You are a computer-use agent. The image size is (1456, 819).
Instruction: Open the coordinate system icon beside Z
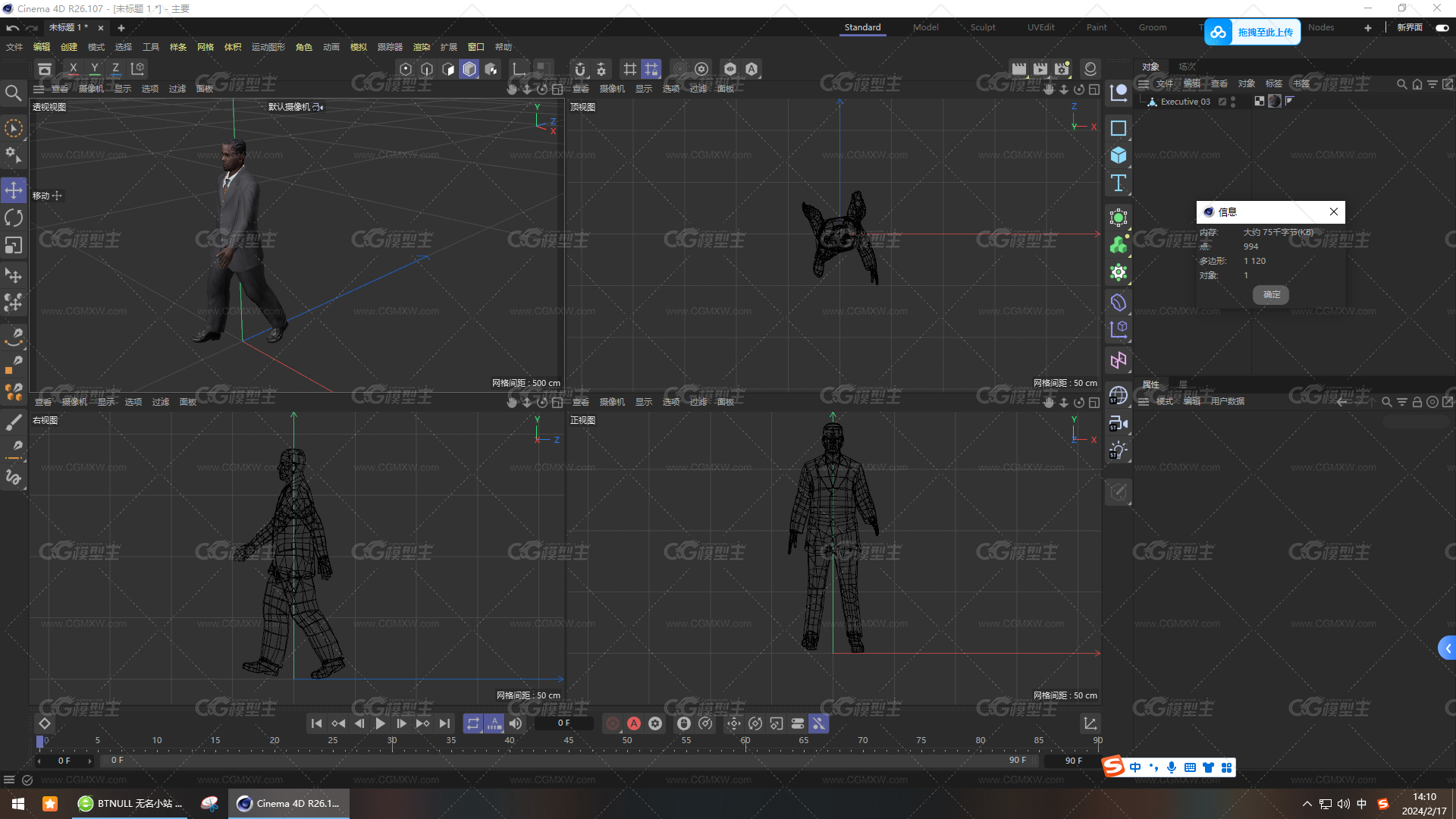[x=137, y=69]
